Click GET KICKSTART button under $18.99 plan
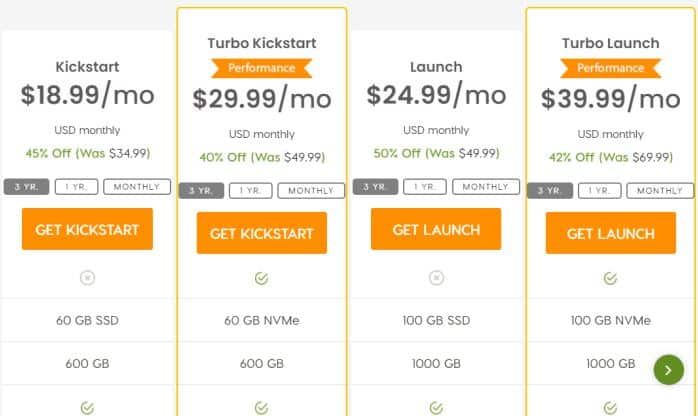Viewport: 698px width, 416px height. pos(87,229)
